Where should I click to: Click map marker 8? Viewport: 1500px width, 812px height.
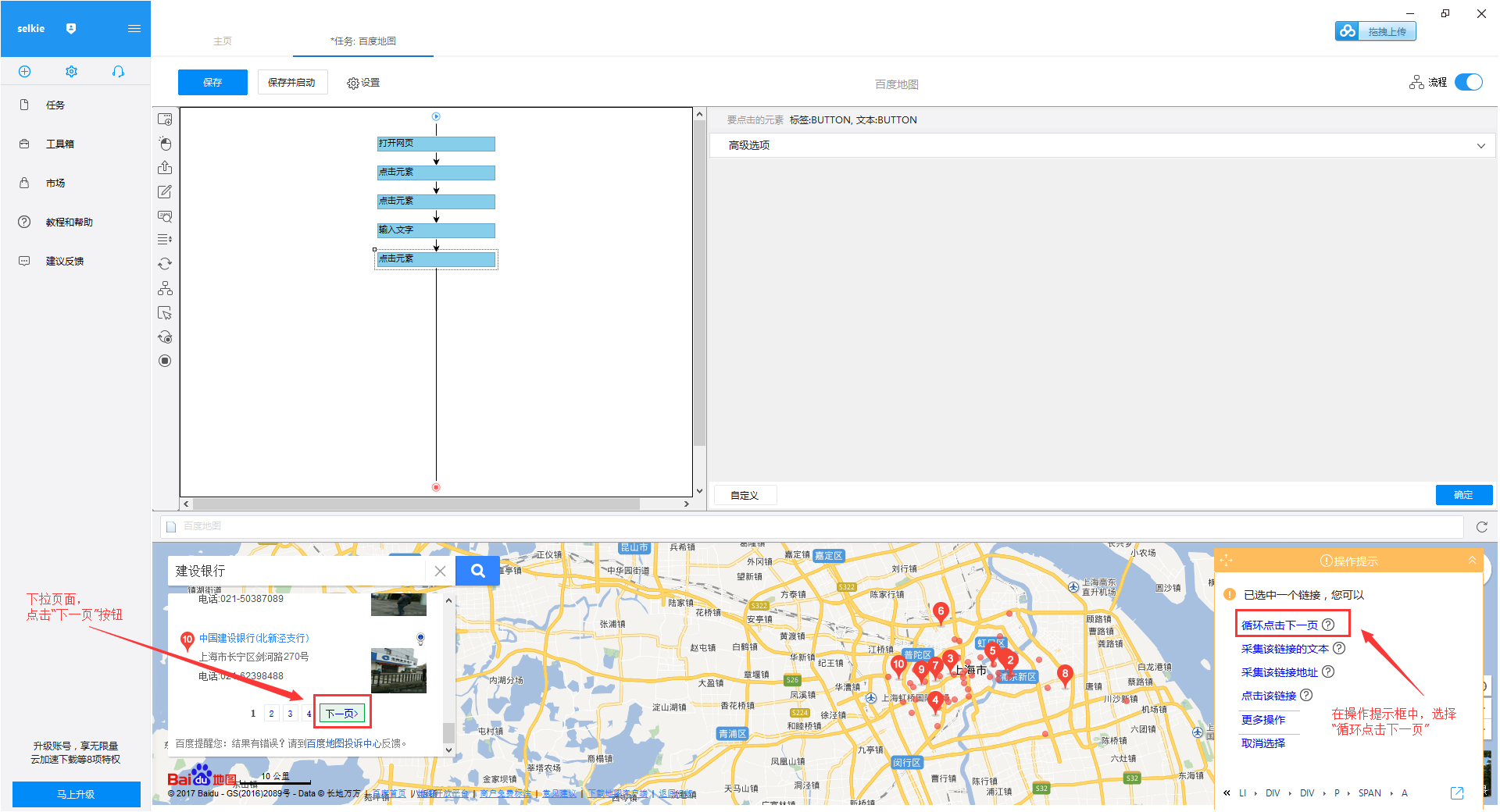click(1065, 675)
